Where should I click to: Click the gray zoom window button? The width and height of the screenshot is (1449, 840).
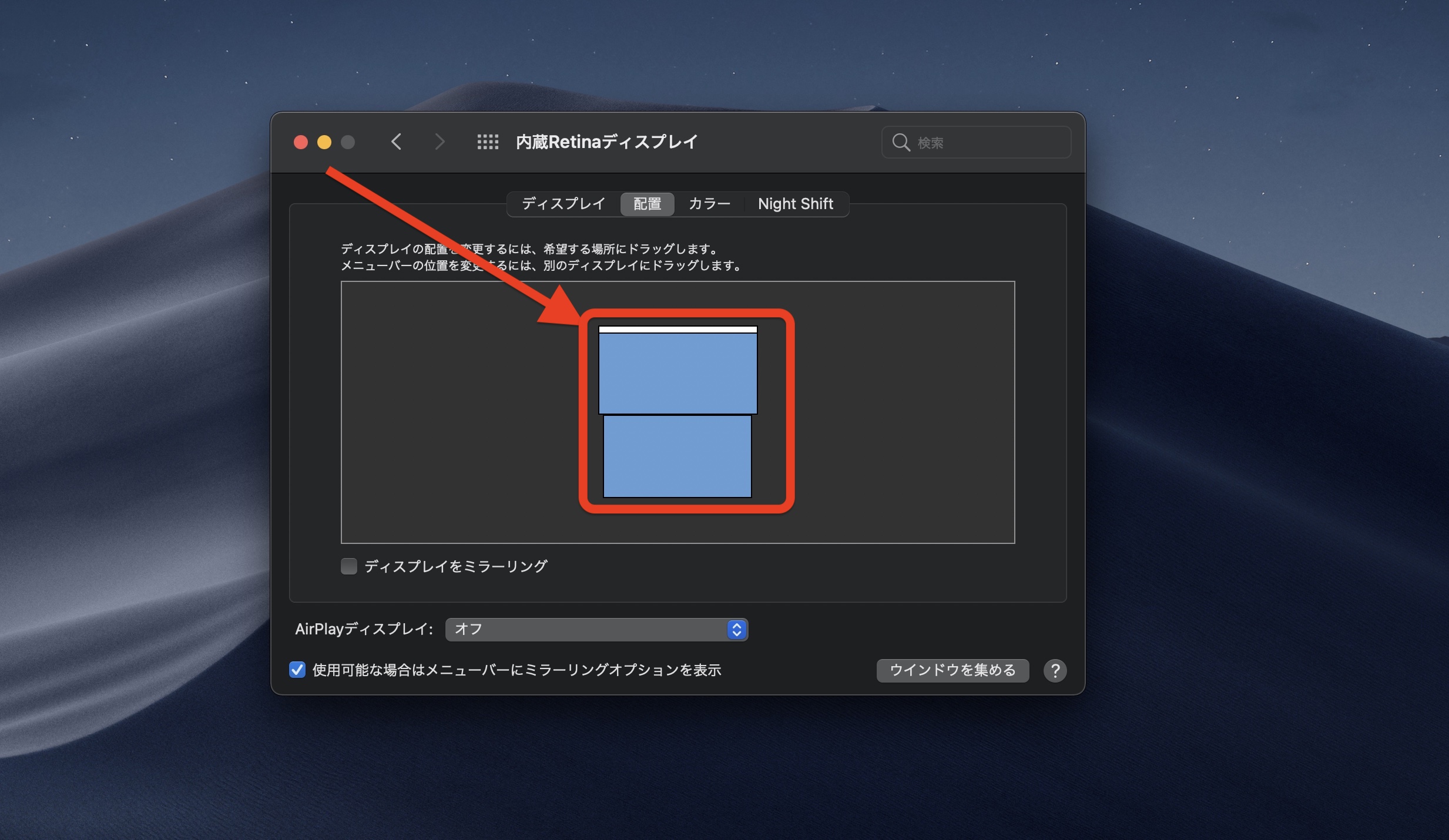[348, 142]
